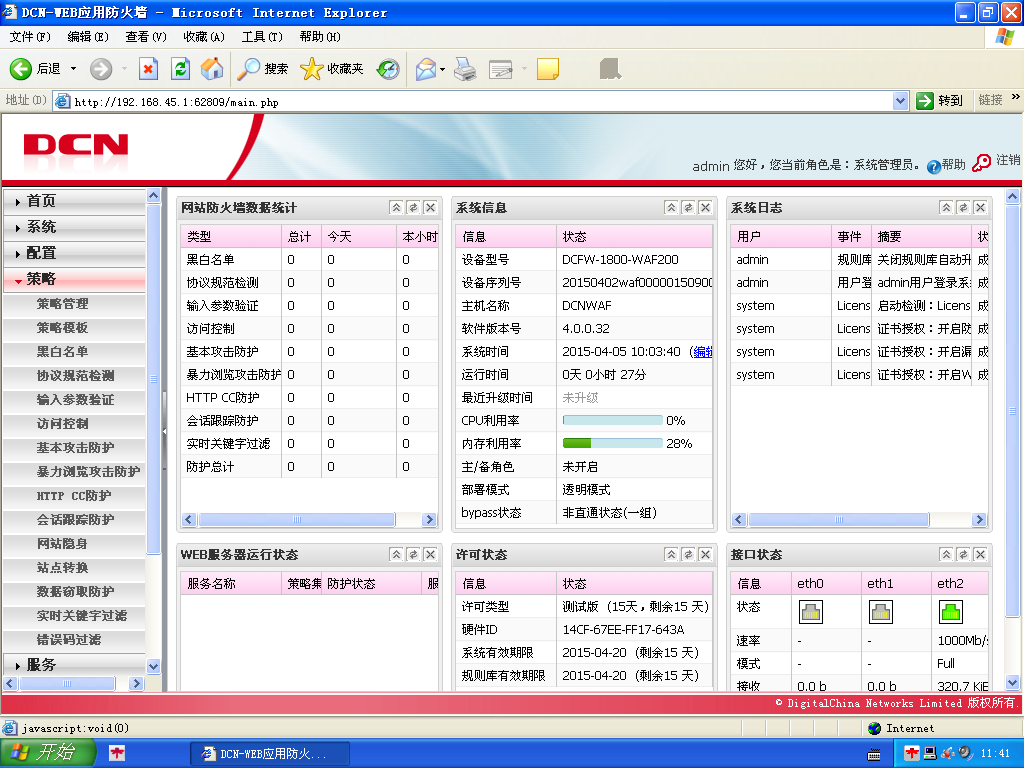Open the address bar dropdown arrow
The height and width of the screenshot is (768, 1024).
(x=900, y=101)
